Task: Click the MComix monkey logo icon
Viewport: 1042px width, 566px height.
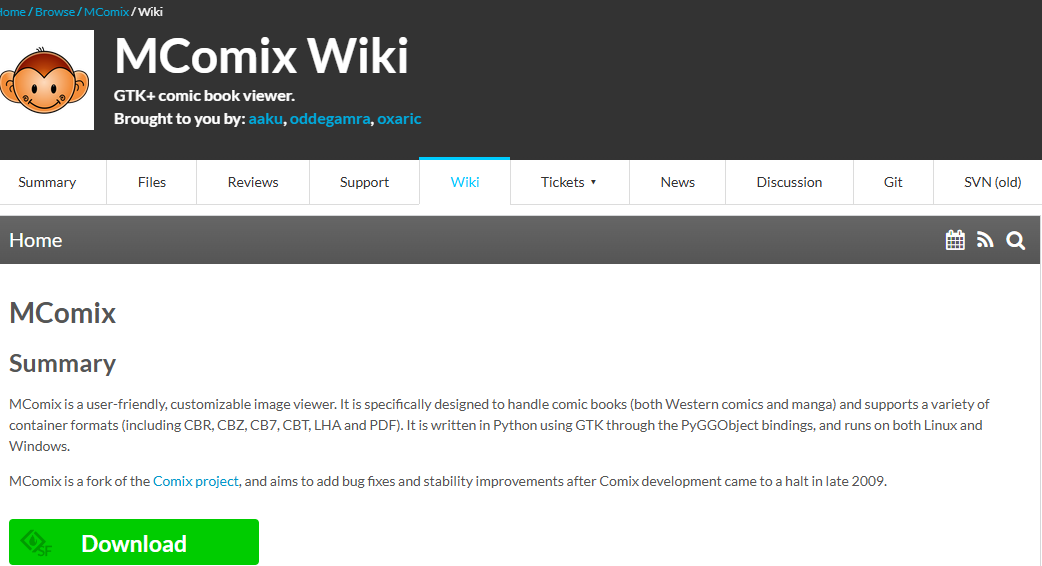Action: pos(44,82)
